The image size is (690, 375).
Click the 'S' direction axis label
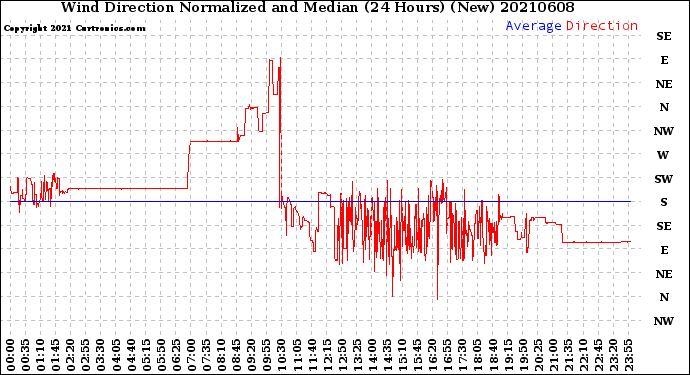(x=664, y=202)
